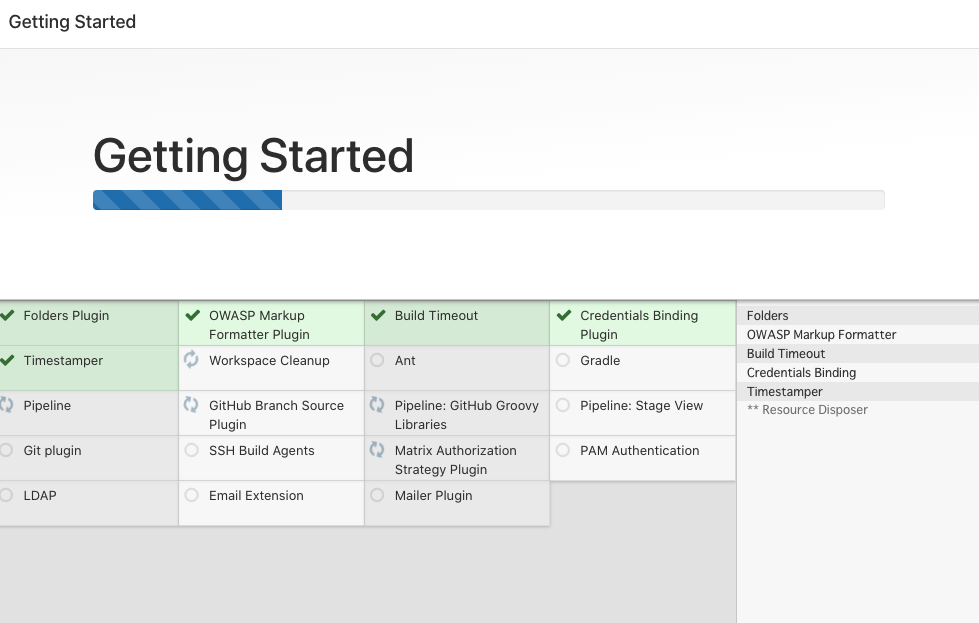
Task: Select the Mailer Plugin cell
Action: (x=456, y=502)
